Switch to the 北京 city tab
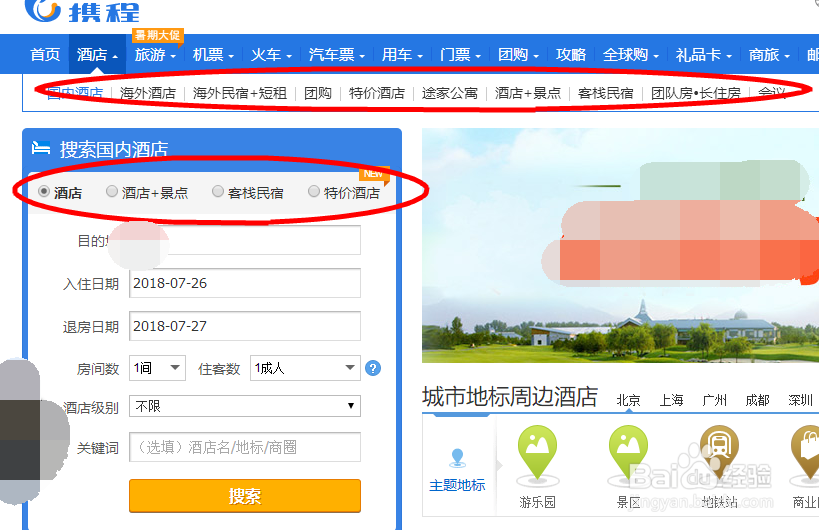819x530 pixels. click(628, 401)
